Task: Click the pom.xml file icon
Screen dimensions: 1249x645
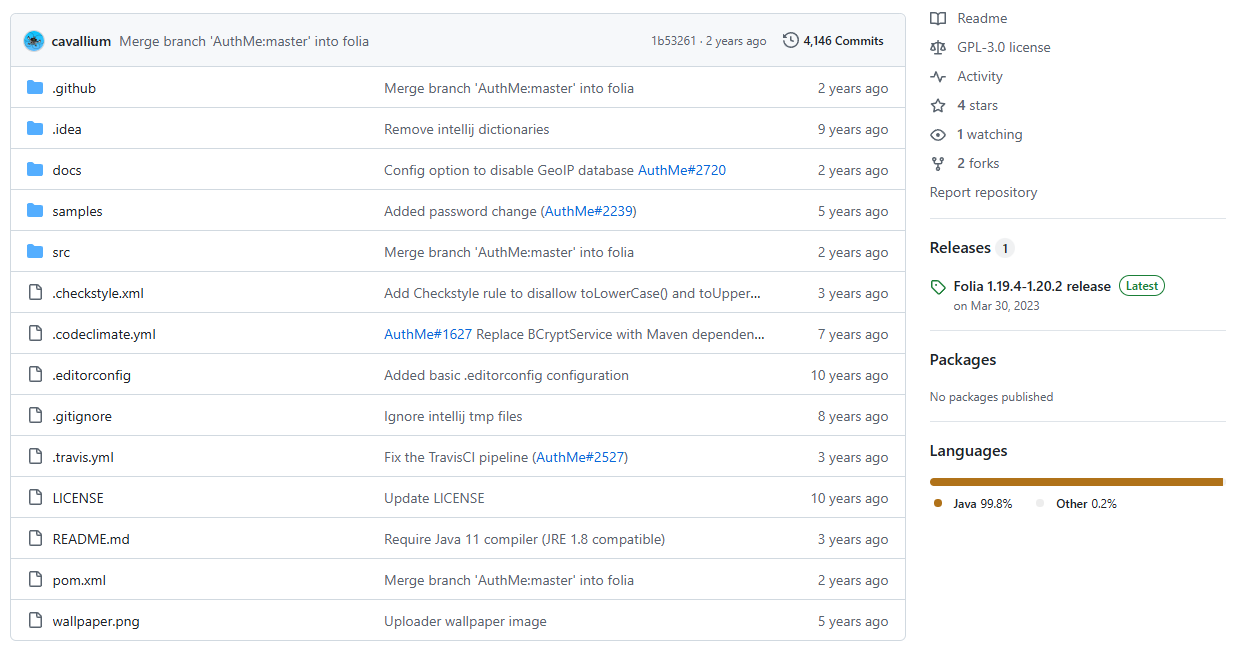Action: pos(36,580)
